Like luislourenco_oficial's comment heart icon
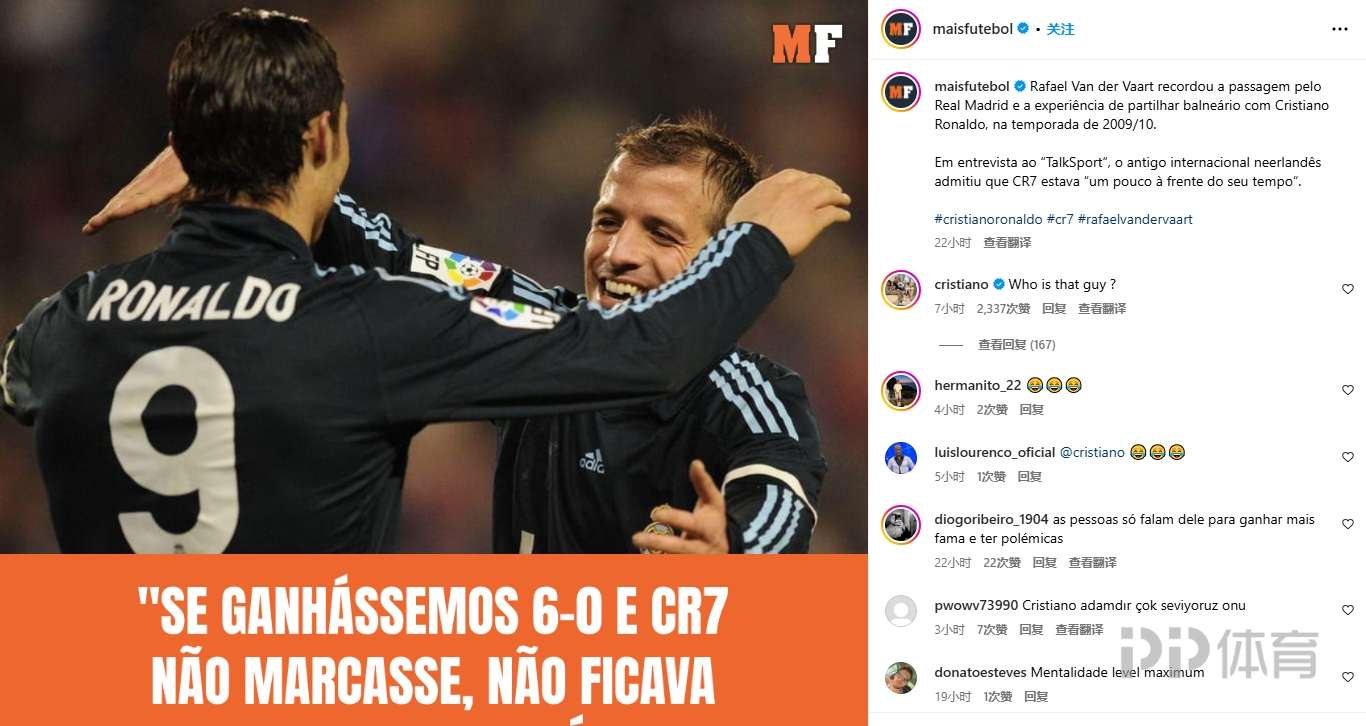The width and height of the screenshot is (1366, 726). [1348, 457]
